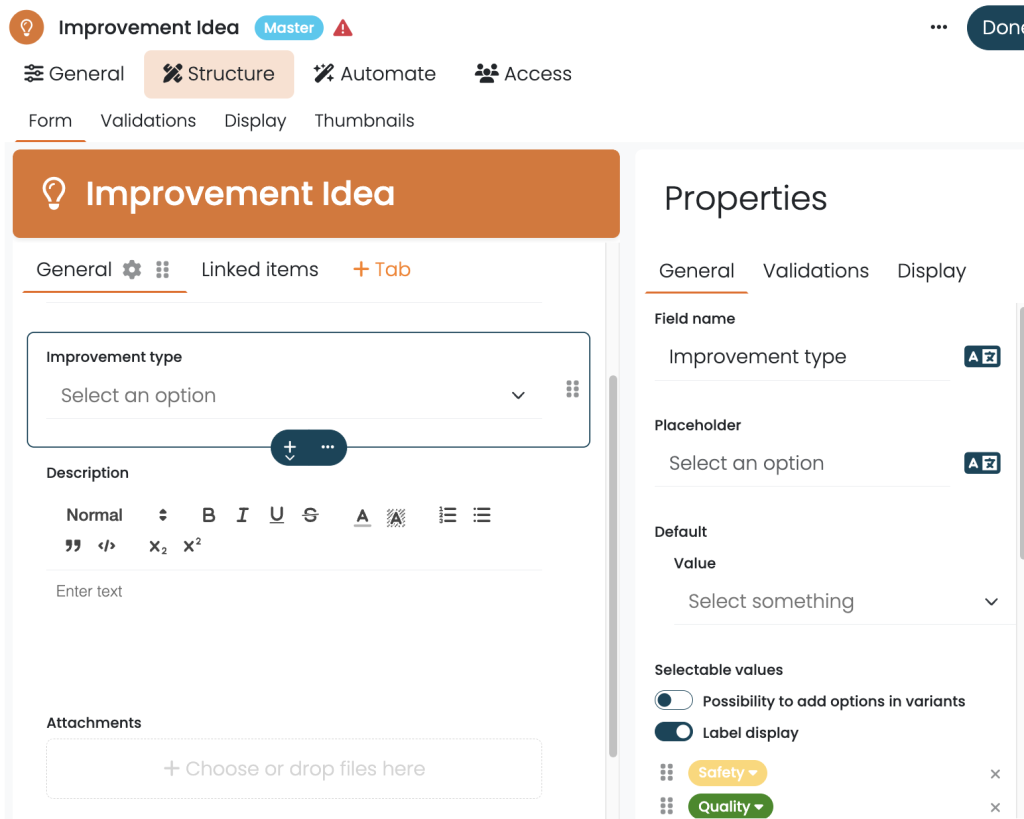Click the Italic formatting icon
This screenshot has height=819, width=1024.
[x=242, y=515]
